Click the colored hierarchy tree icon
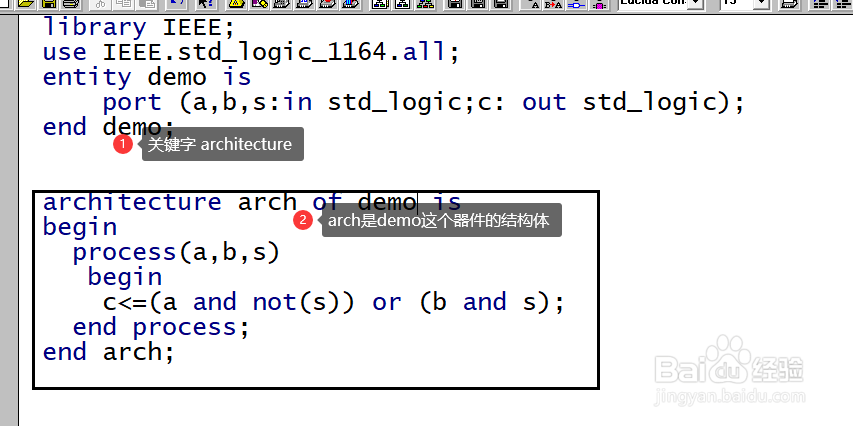The image size is (853, 426). 425,4
